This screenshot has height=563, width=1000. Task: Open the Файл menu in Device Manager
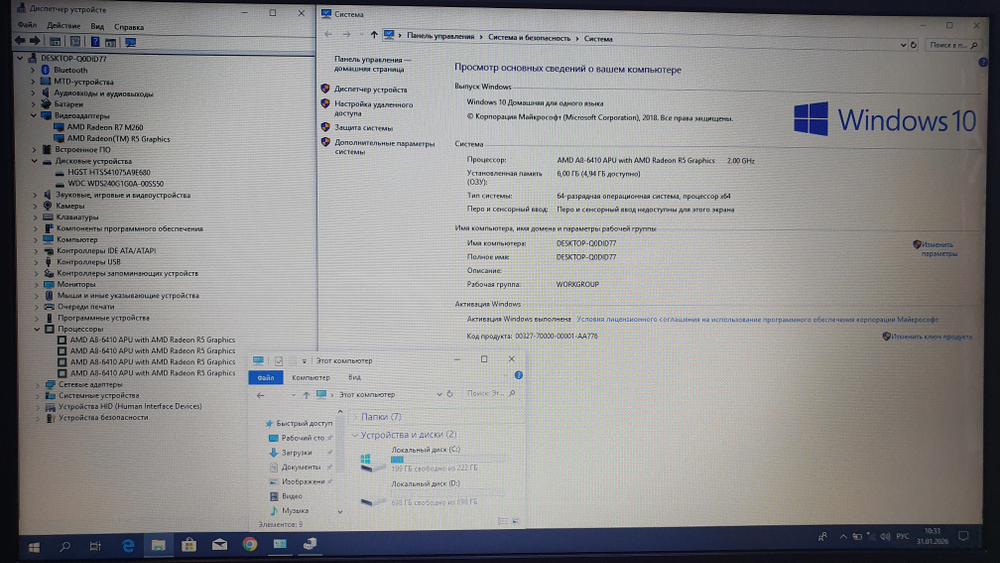[27, 26]
